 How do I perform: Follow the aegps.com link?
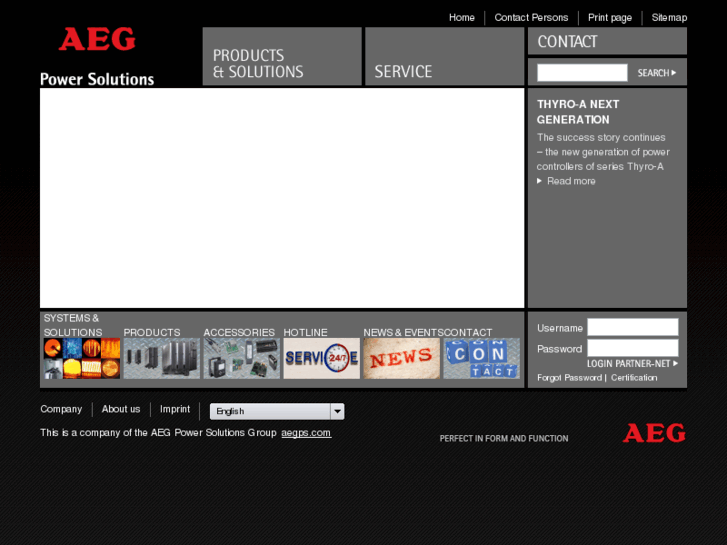pos(306,433)
